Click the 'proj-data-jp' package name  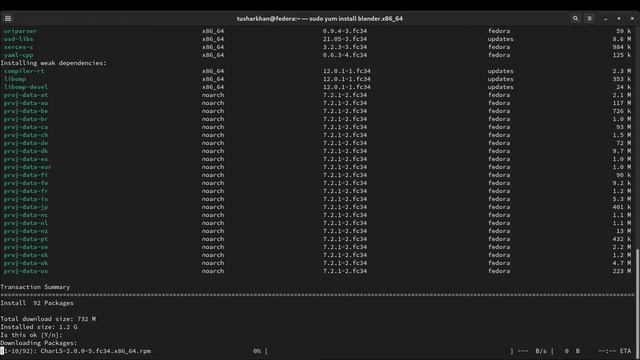(x=26, y=207)
